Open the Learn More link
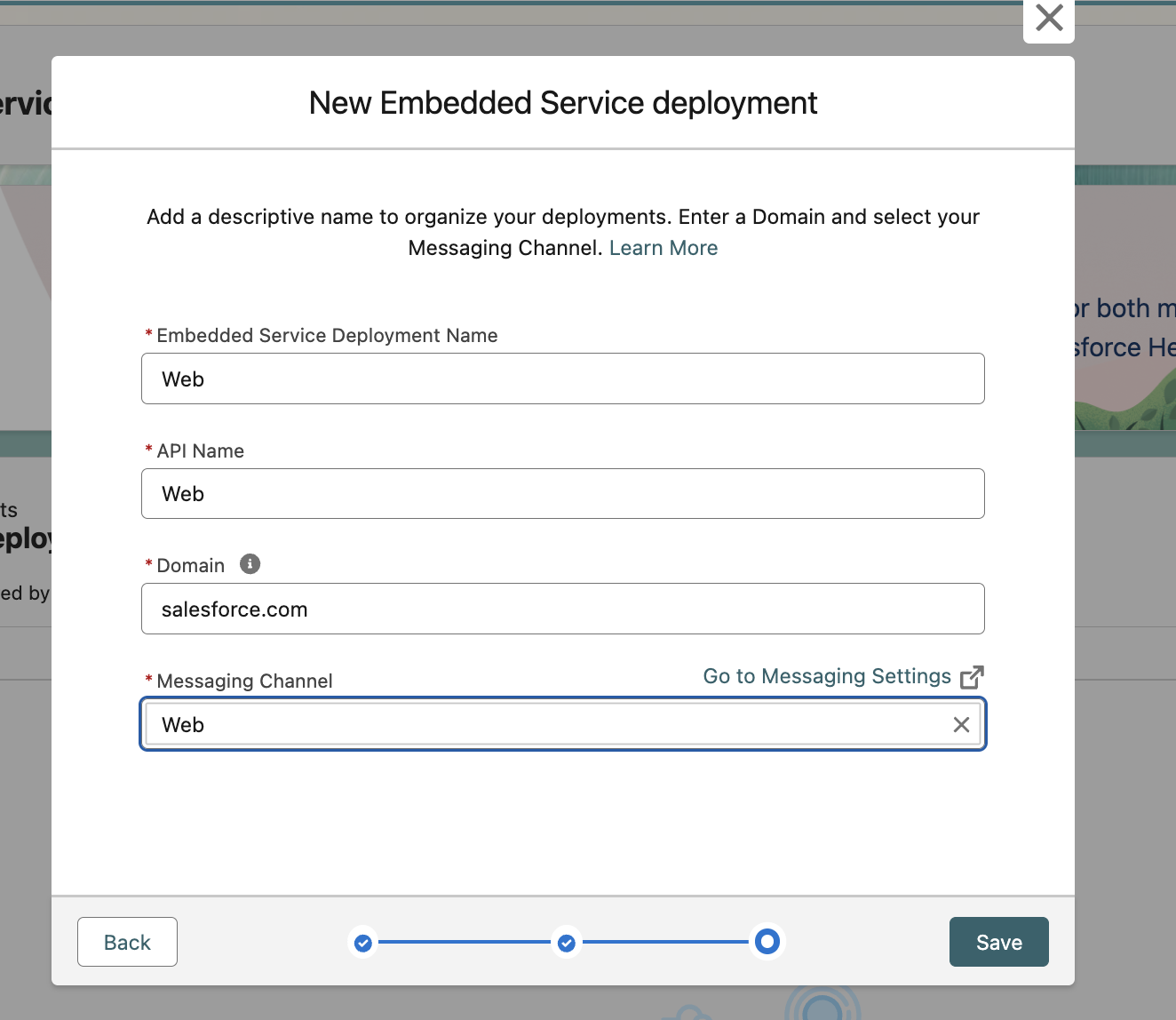 click(x=663, y=248)
